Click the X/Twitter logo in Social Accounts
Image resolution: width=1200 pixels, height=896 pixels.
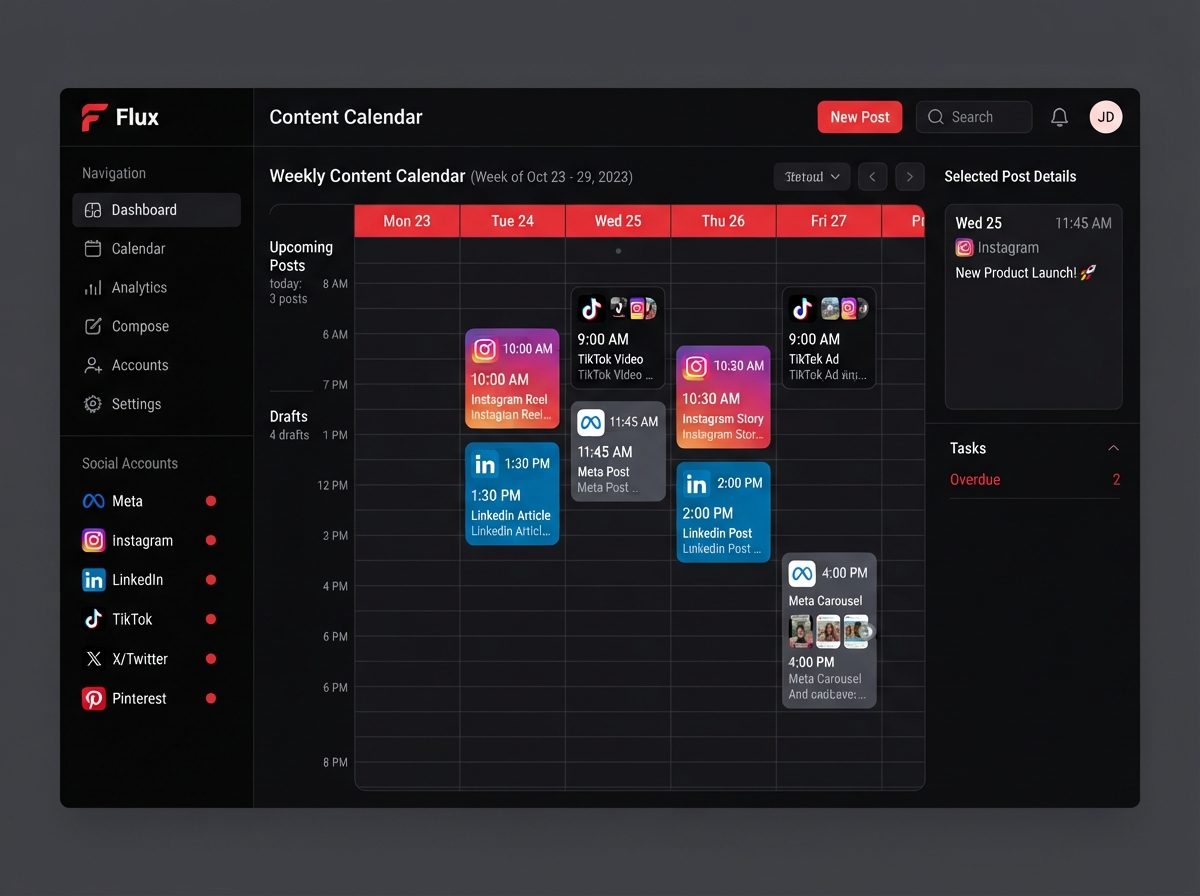[x=93, y=659]
